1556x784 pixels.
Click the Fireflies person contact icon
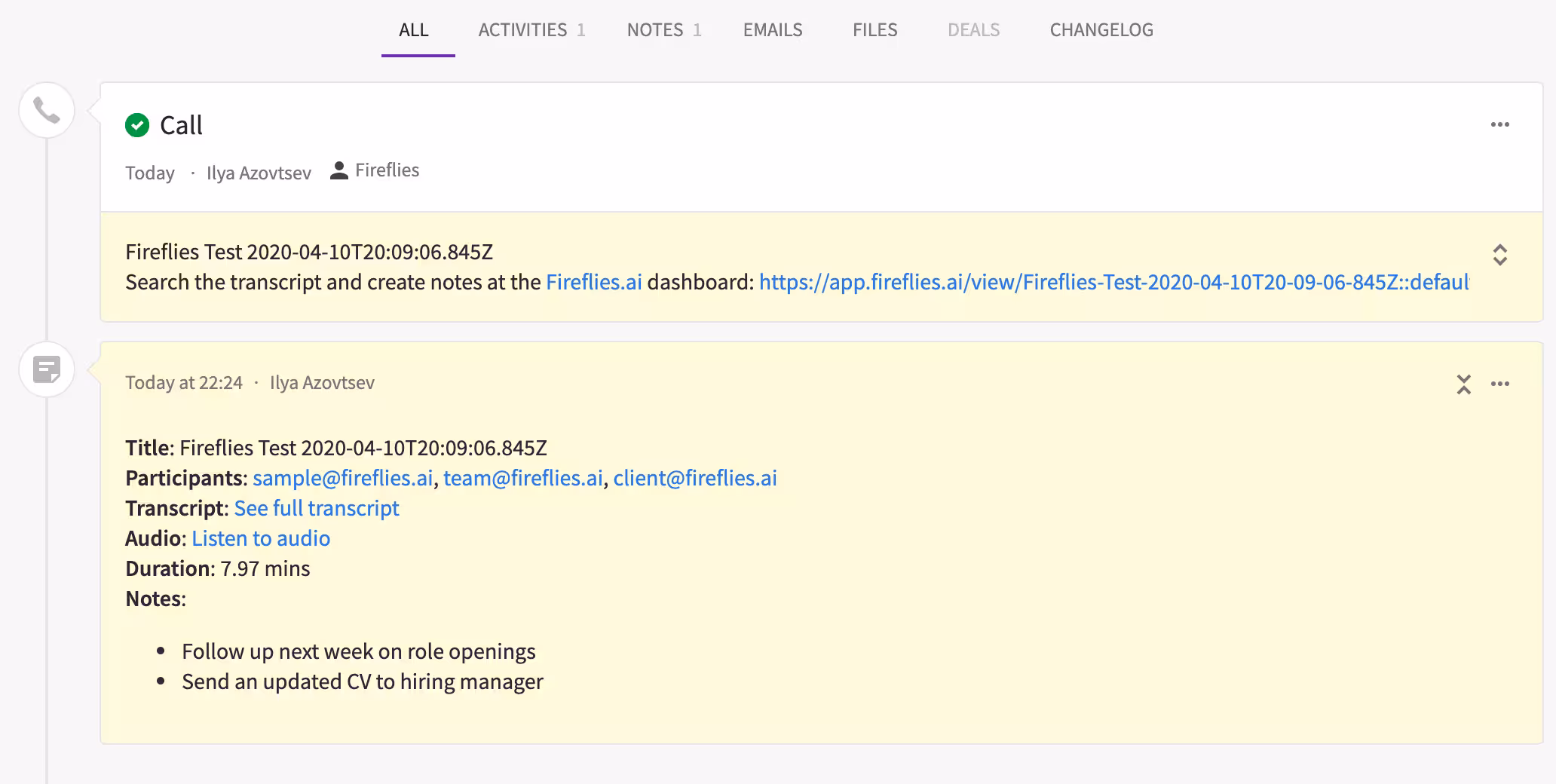[339, 171]
